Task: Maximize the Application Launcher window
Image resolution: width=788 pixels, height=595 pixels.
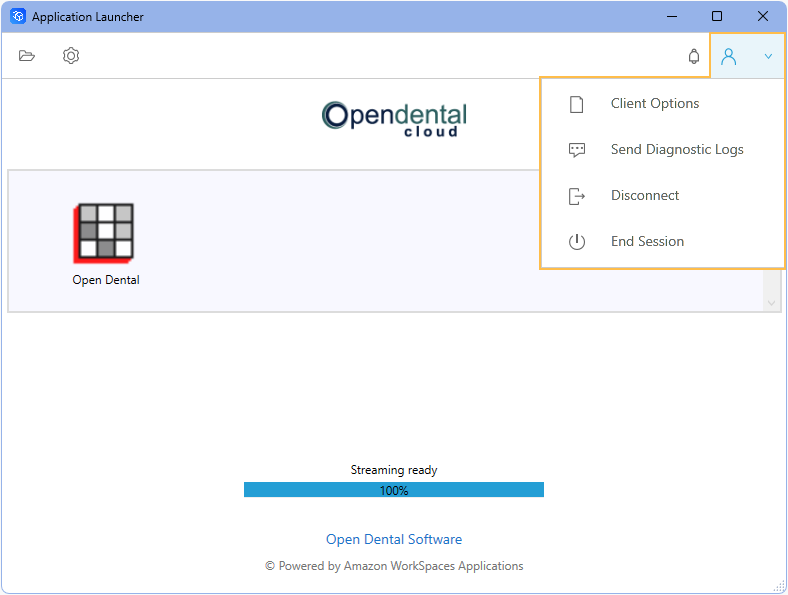Action: coord(717,16)
